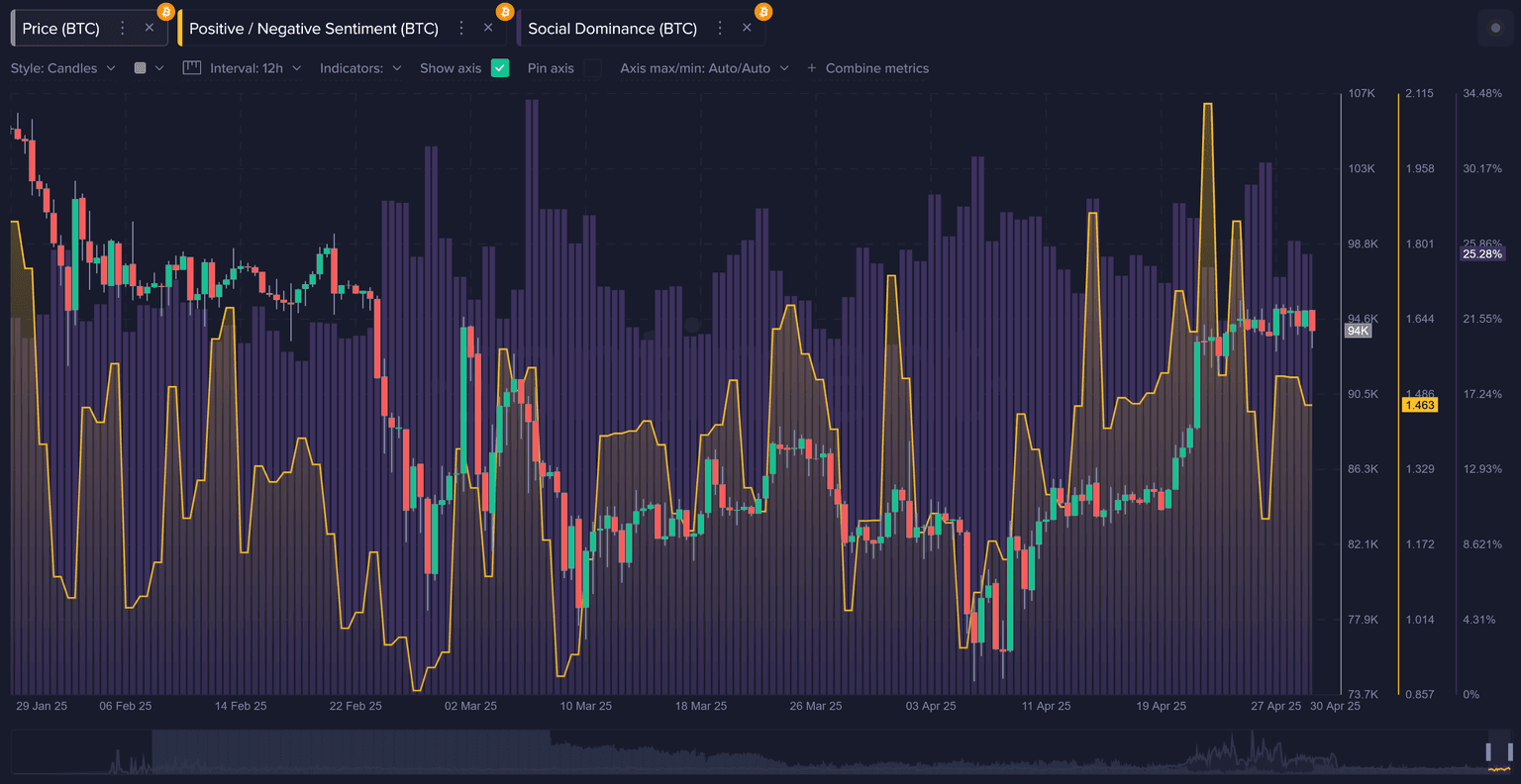Click the Combine metrics button
Viewport: 1521px width, 784px height.
(867, 68)
